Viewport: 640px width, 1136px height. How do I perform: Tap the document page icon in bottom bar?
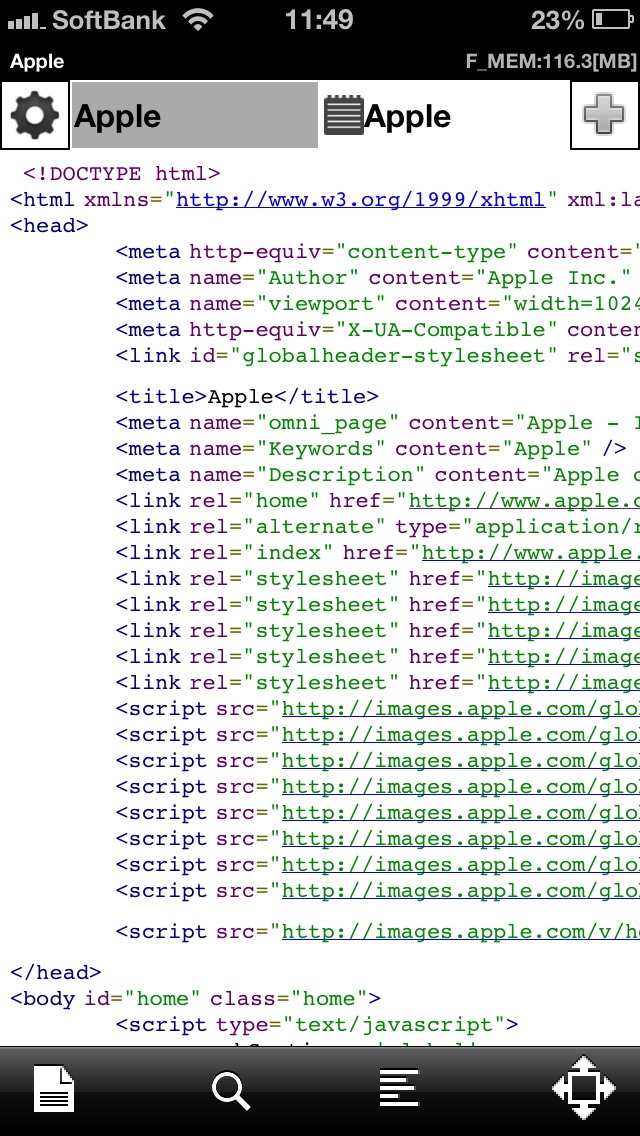pyautogui.click(x=54, y=1088)
